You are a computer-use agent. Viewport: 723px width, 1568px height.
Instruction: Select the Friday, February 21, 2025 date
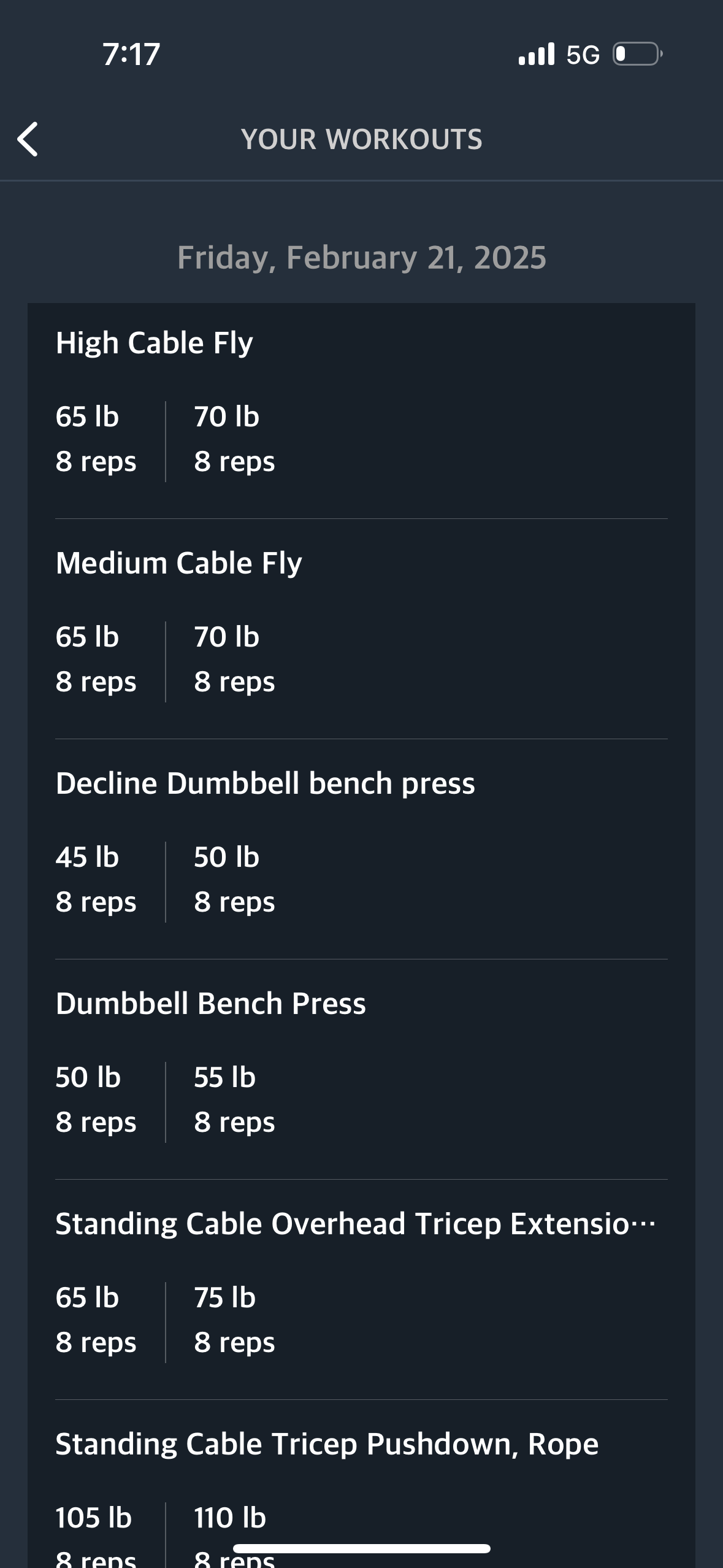362,257
